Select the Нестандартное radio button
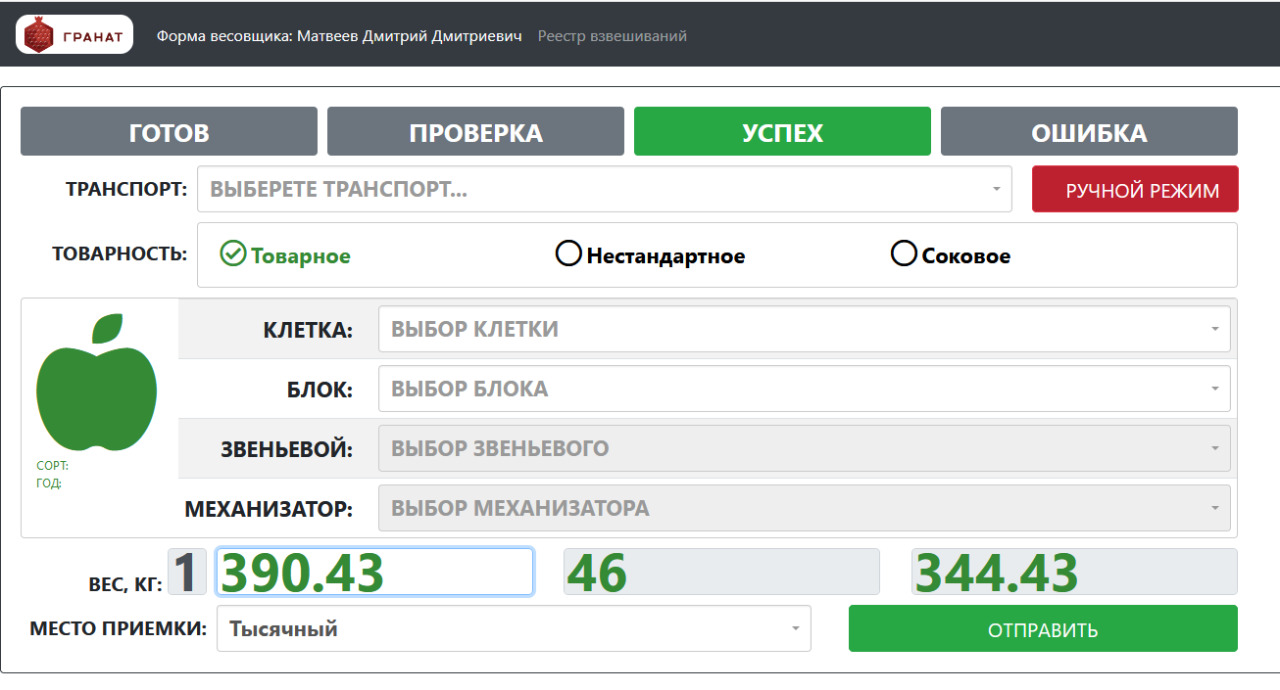The height and width of the screenshot is (690, 1280). pos(568,254)
